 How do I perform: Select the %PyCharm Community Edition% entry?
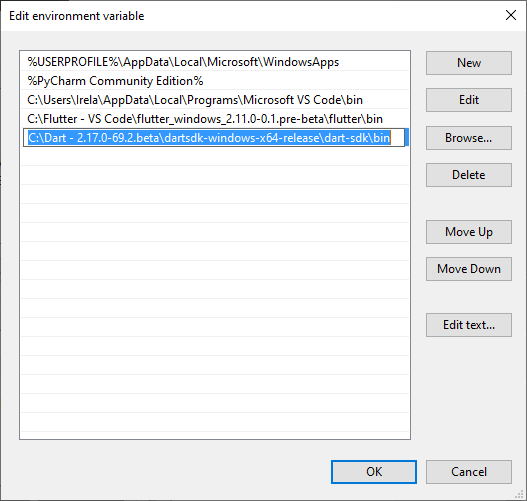[215, 81]
